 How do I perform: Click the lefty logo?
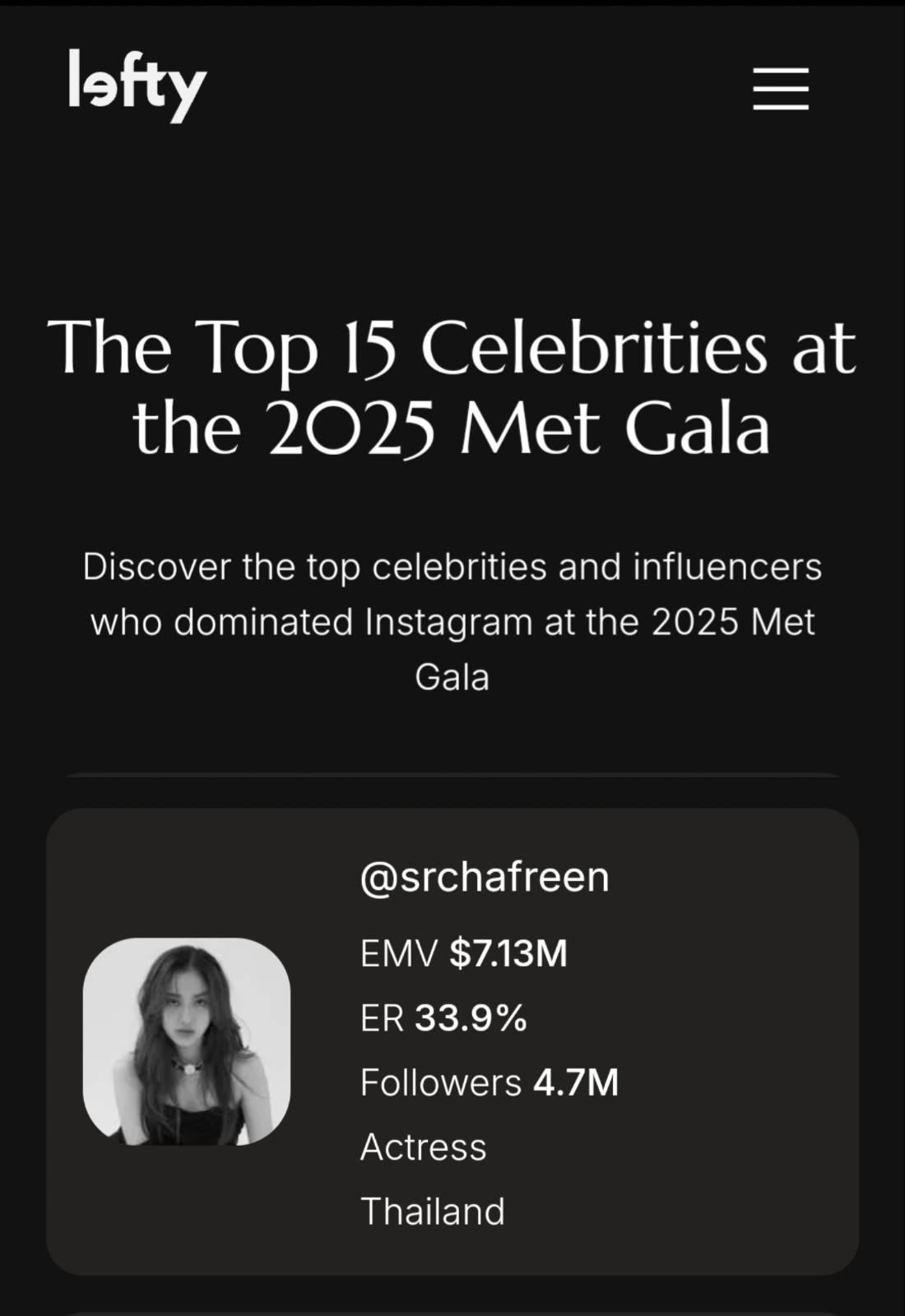pos(137,86)
